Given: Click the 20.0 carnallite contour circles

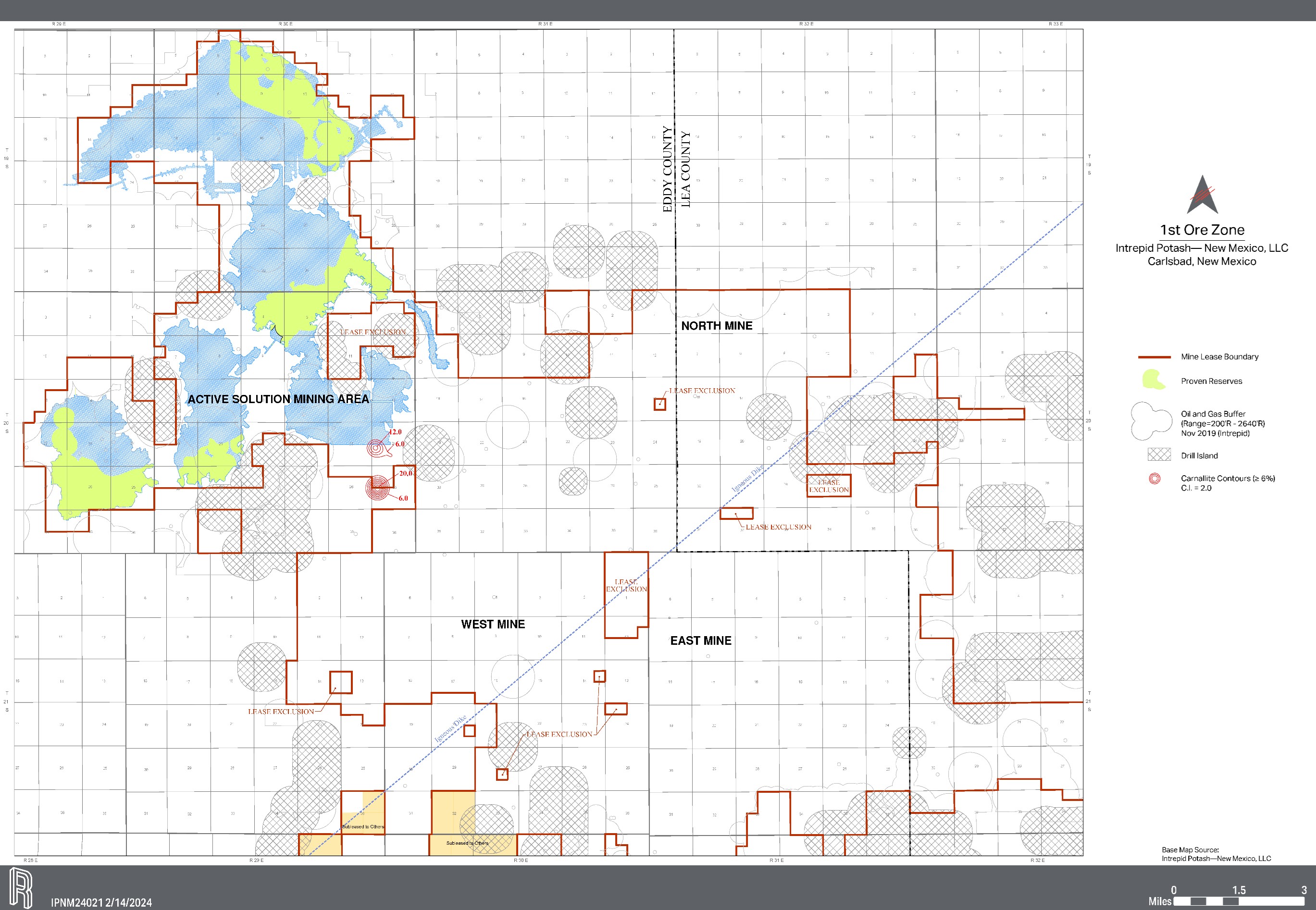Looking at the screenshot, I should click(x=379, y=488).
